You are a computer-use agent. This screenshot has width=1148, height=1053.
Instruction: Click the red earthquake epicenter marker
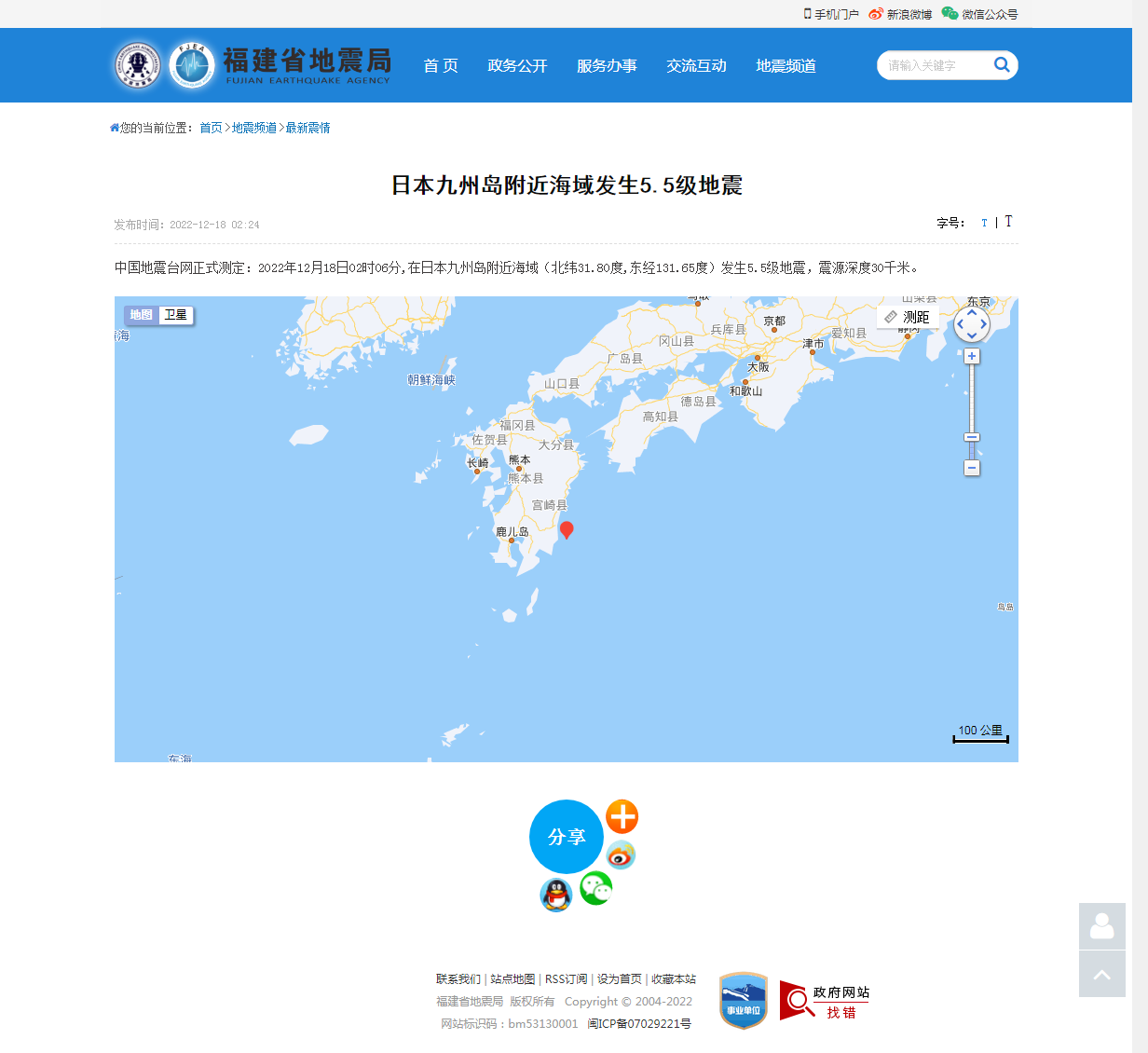tap(567, 530)
